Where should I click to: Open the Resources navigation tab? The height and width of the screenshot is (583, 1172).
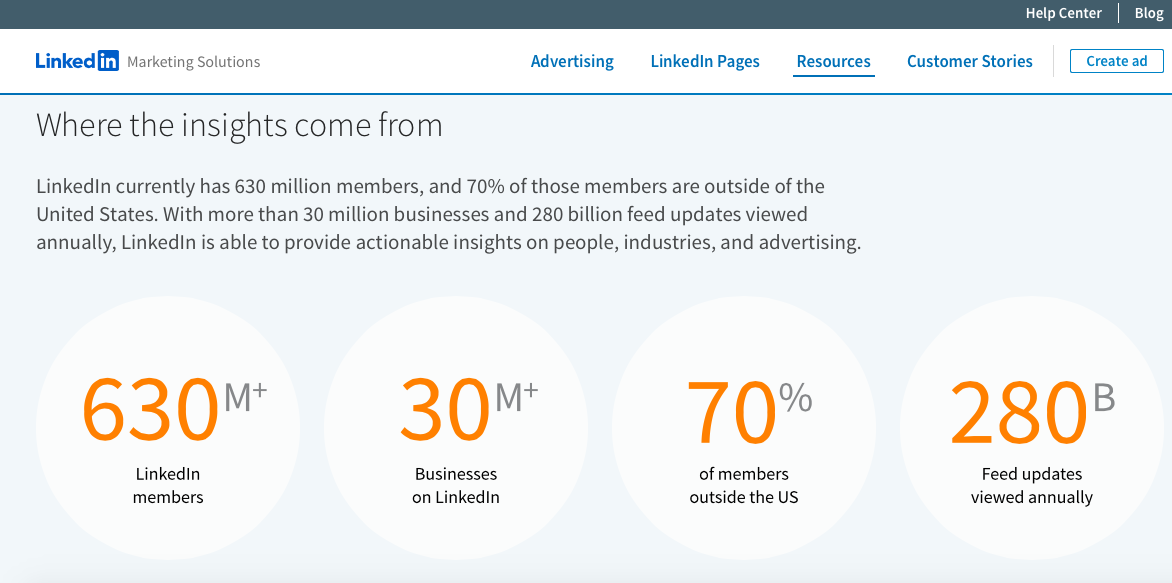click(833, 61)
